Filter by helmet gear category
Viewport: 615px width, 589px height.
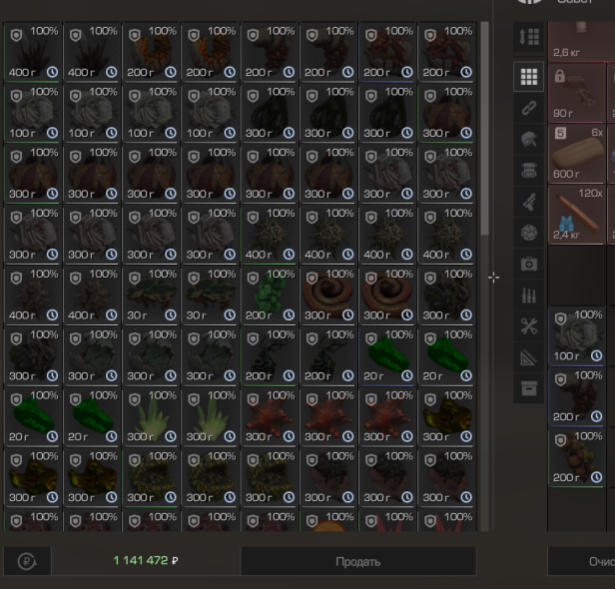click(529, 140)
